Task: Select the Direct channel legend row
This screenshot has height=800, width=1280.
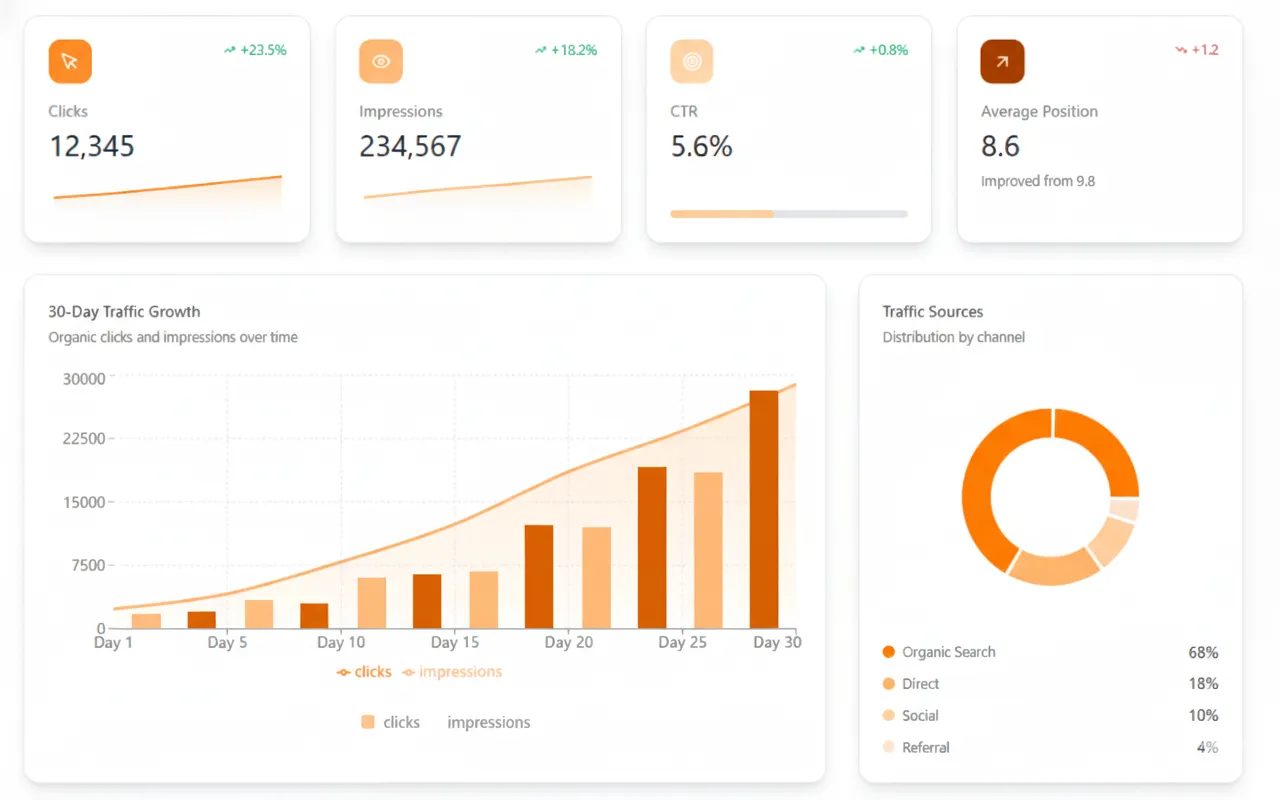Action: tap(1050, 684)
